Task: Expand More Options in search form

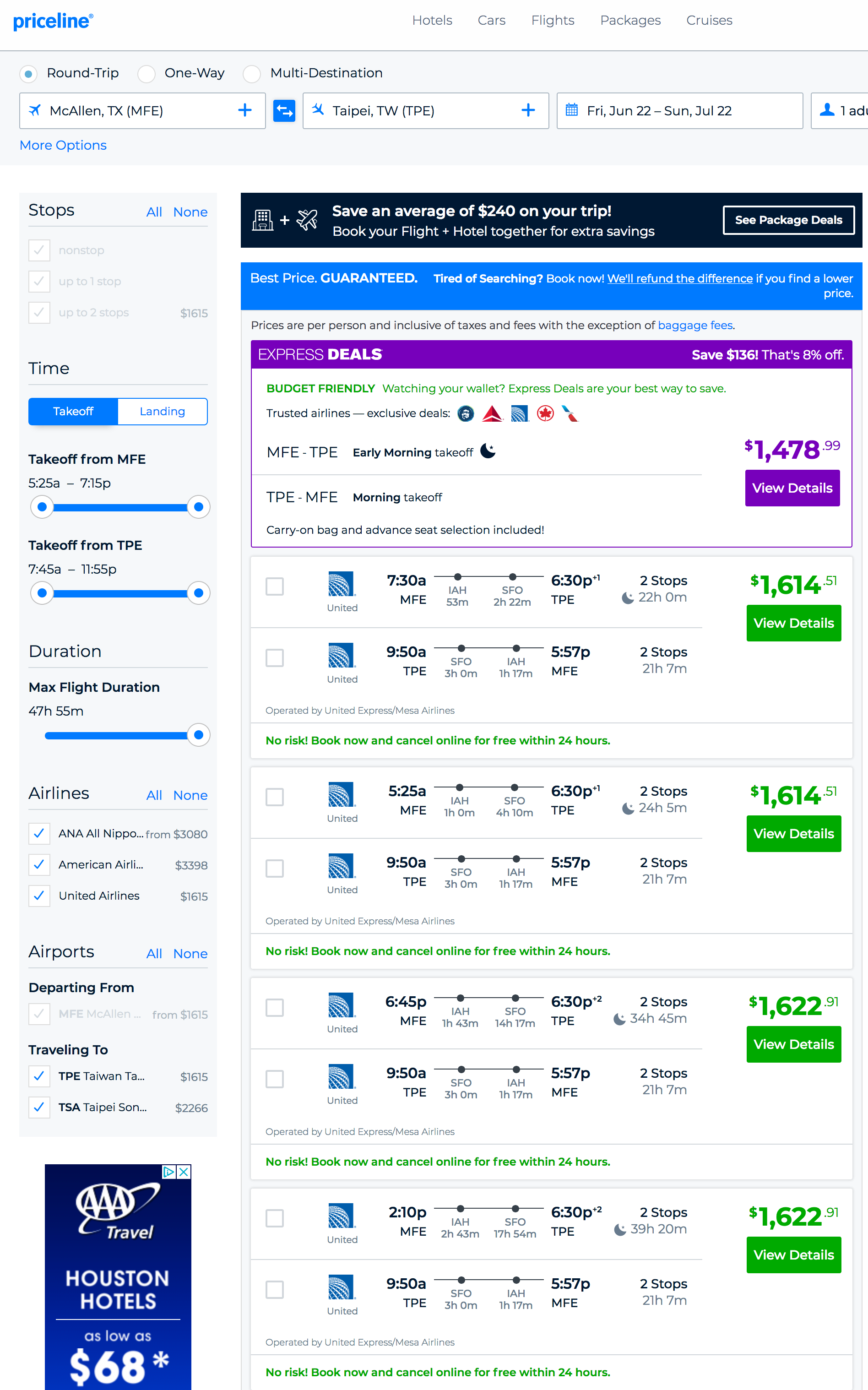Action: pos(63,145)
